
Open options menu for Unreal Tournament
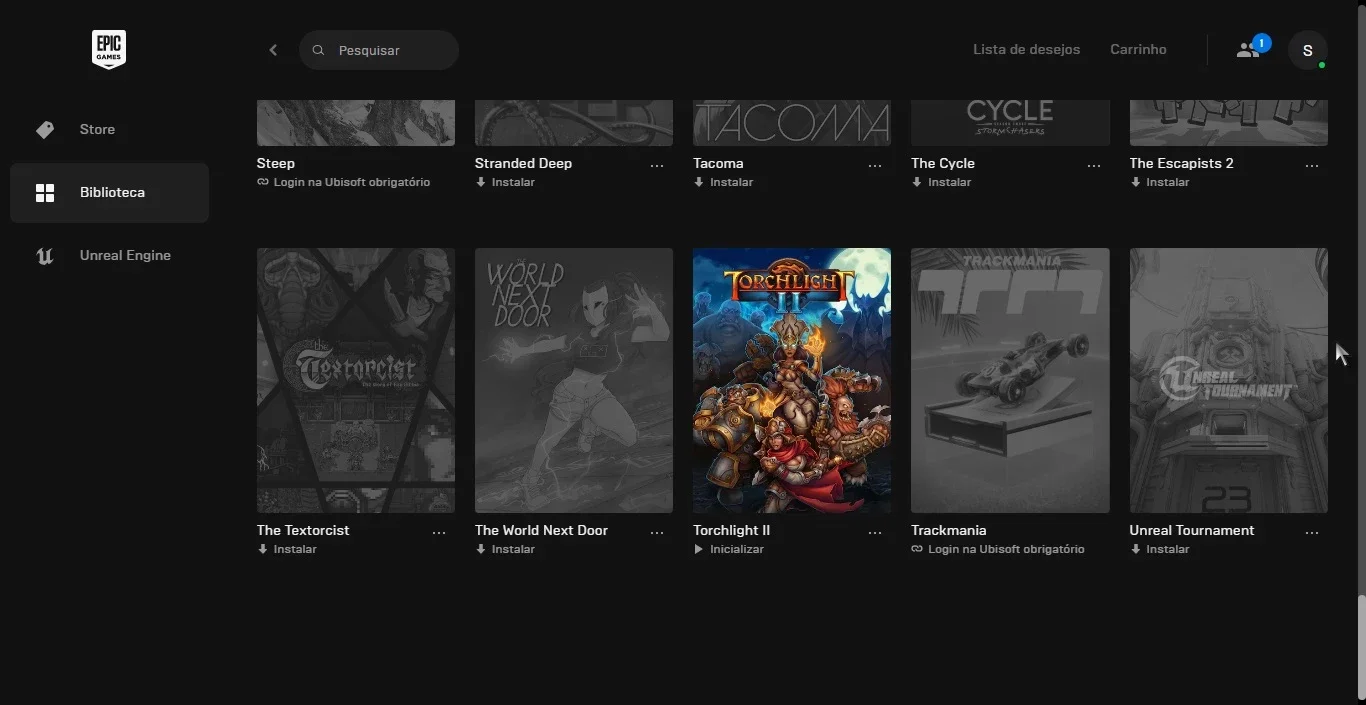click(1312, 533)
